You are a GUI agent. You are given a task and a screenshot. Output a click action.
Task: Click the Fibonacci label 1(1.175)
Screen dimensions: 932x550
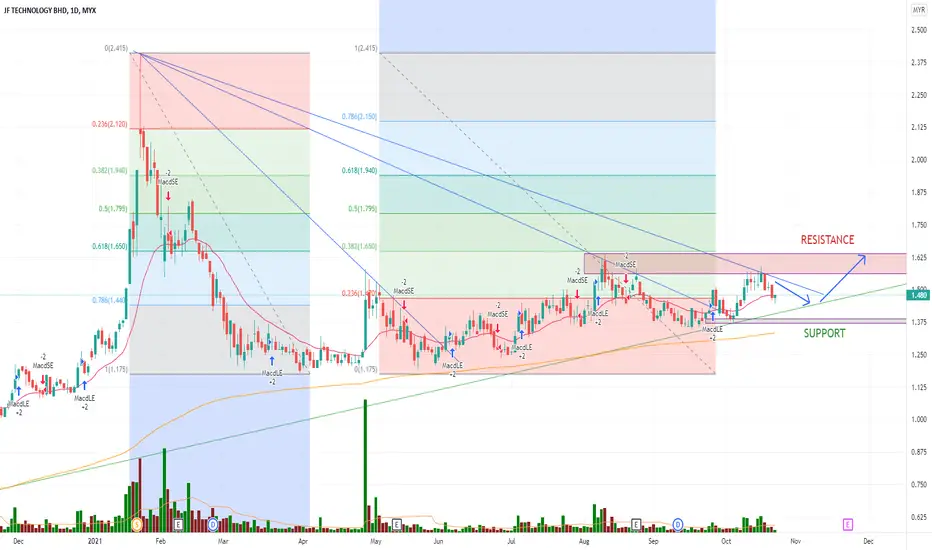point(116,369)
